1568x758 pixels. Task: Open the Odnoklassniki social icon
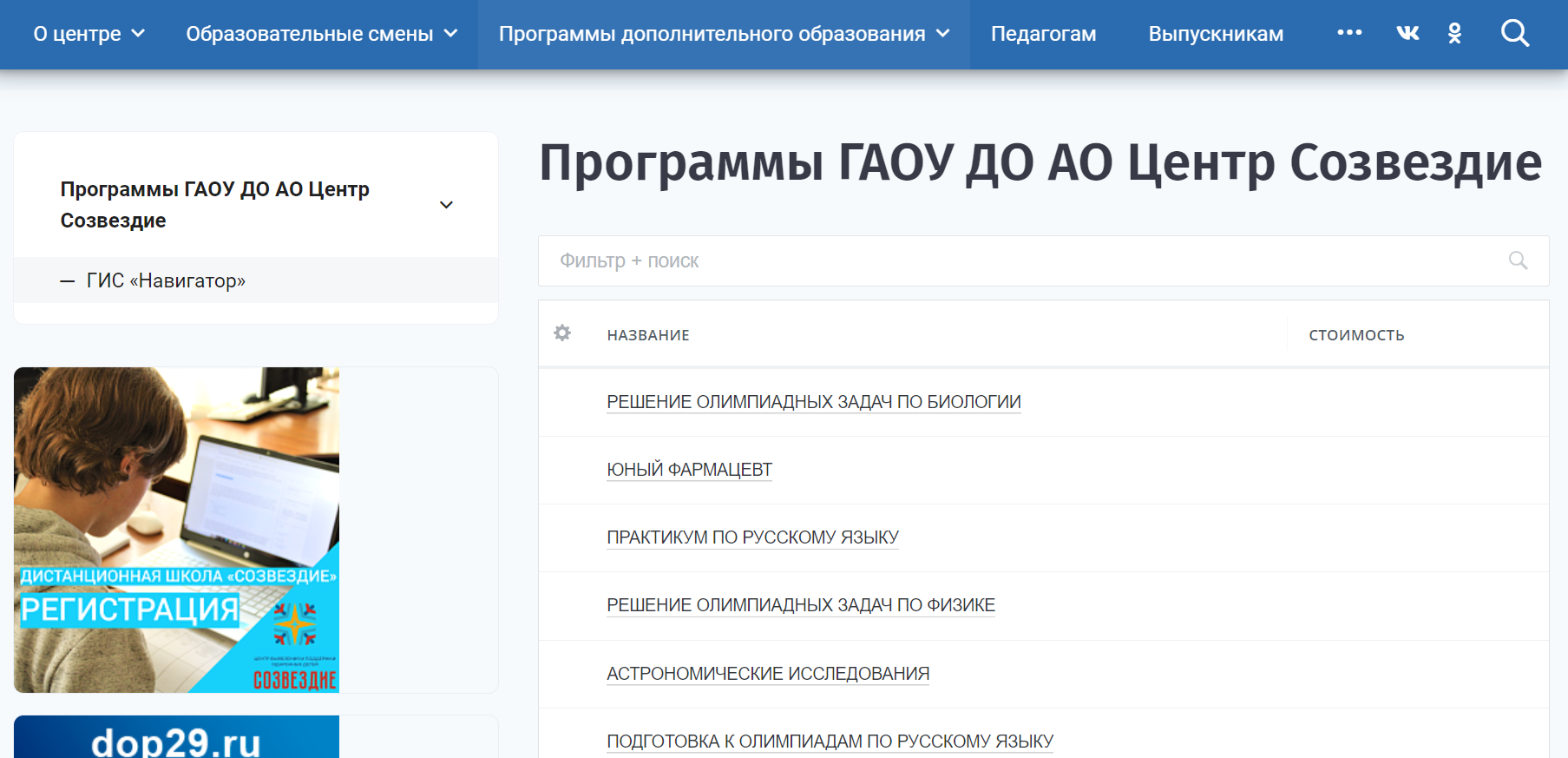tap(1455, 33)
